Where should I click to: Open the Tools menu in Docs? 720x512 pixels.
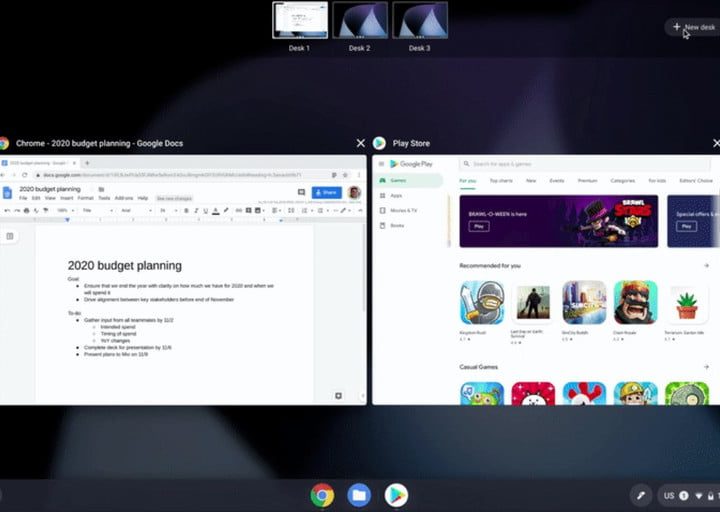(x=104, y=198)
